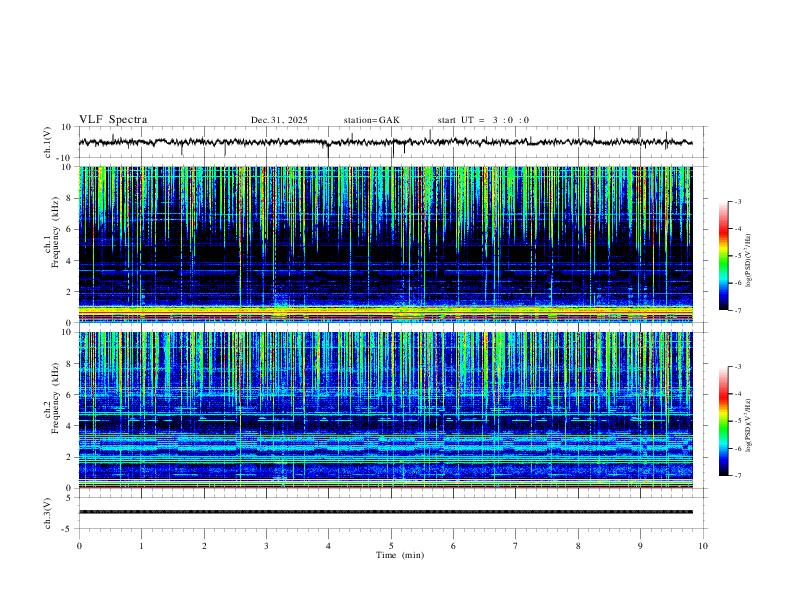This screenshot has width=792, height=612.
Task: Click time axis tick label "2"
Action: (204, 546)
